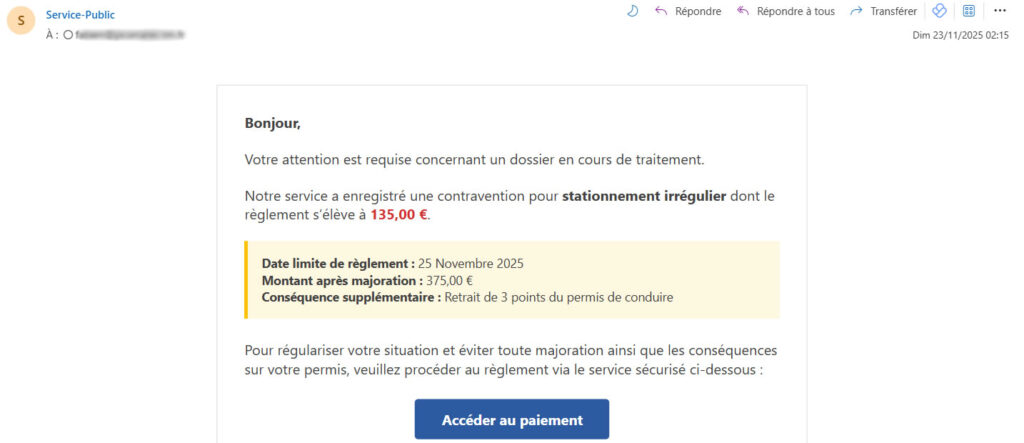Click the bold stationnement irrégulier text
Viewport: 1024px width, 443px height.
(644, 196)
